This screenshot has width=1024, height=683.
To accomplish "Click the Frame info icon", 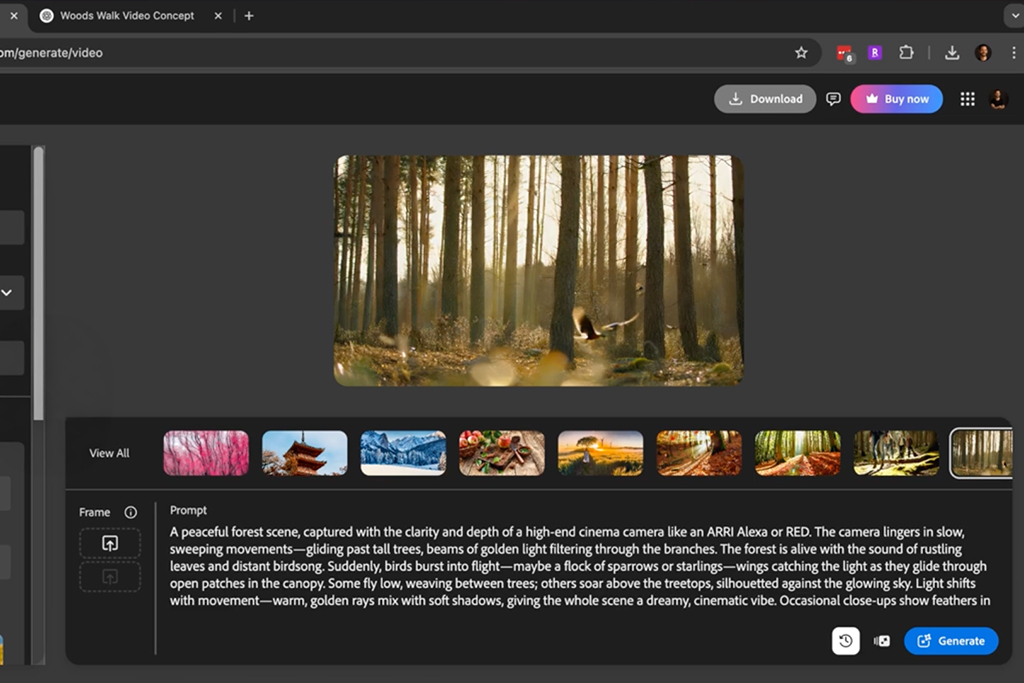I will pyautogui.click(x=130, y=512).
